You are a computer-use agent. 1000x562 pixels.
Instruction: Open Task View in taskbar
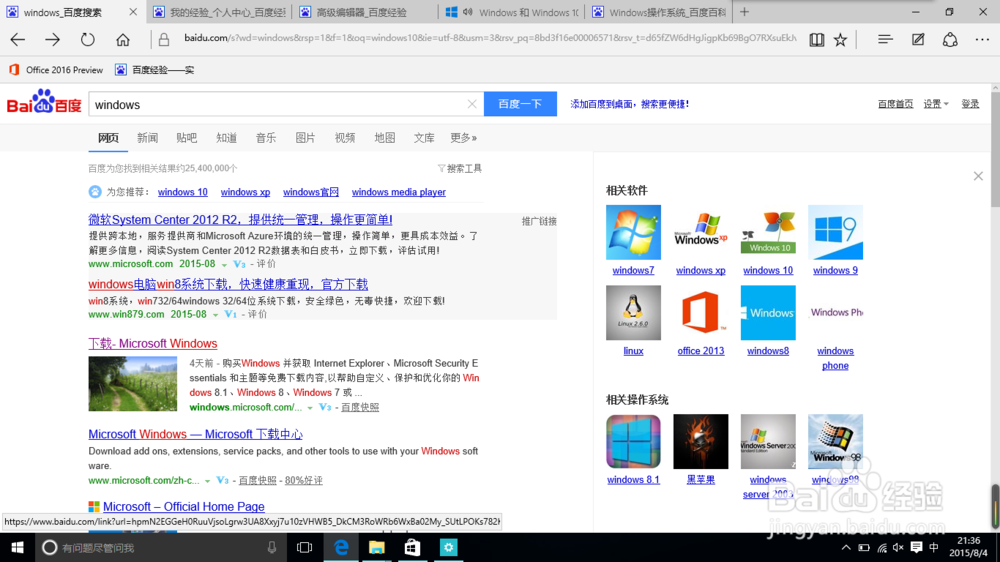click(305, 547)
